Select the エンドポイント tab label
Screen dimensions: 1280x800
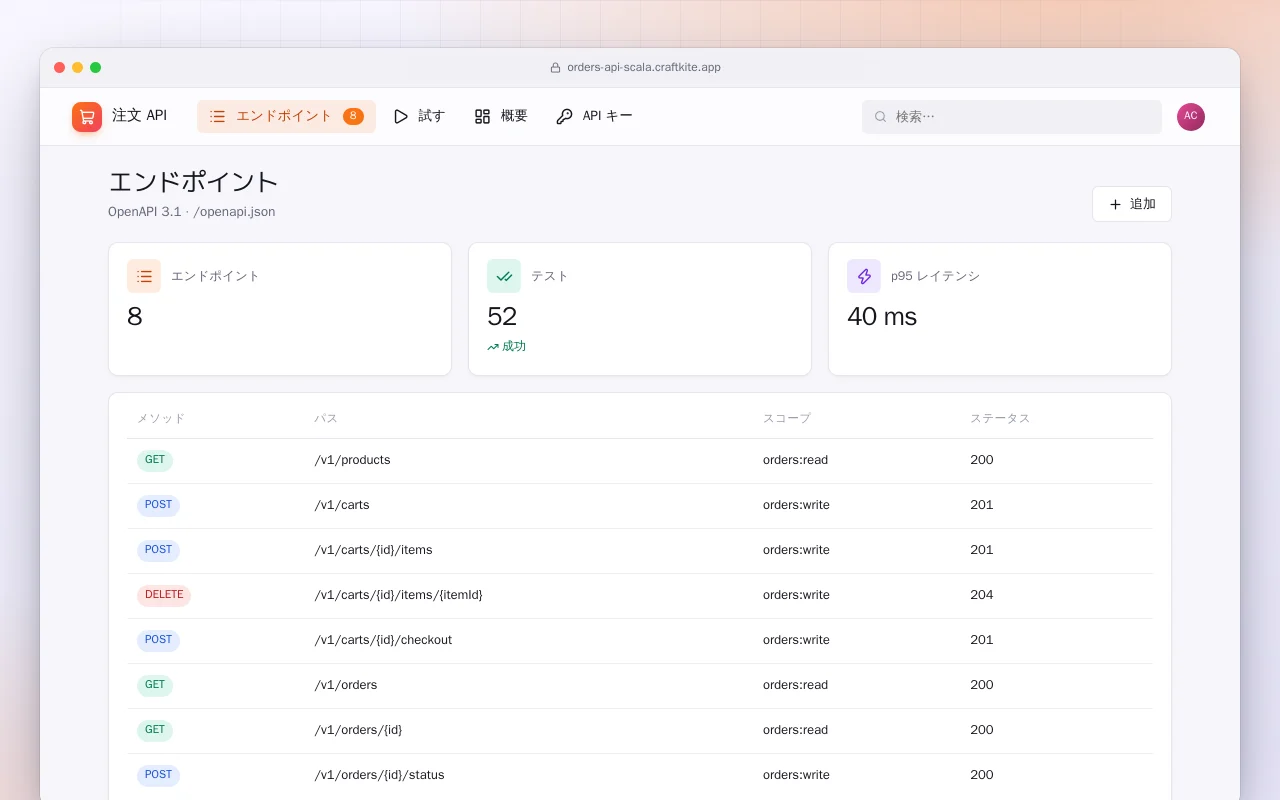284,116
